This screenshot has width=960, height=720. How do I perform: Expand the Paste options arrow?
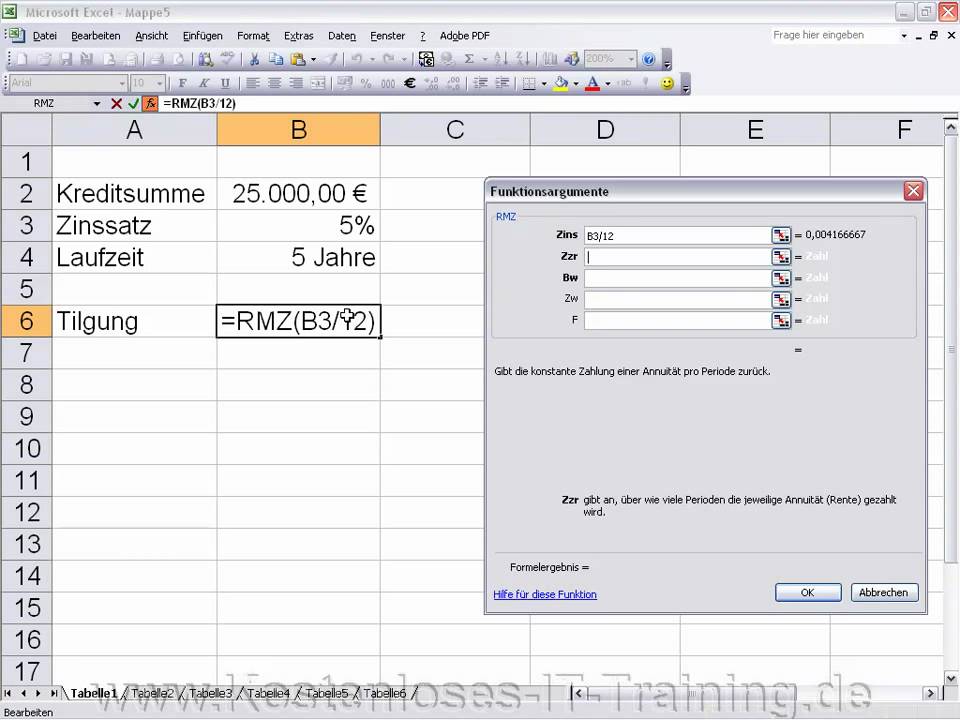(313, 59)
